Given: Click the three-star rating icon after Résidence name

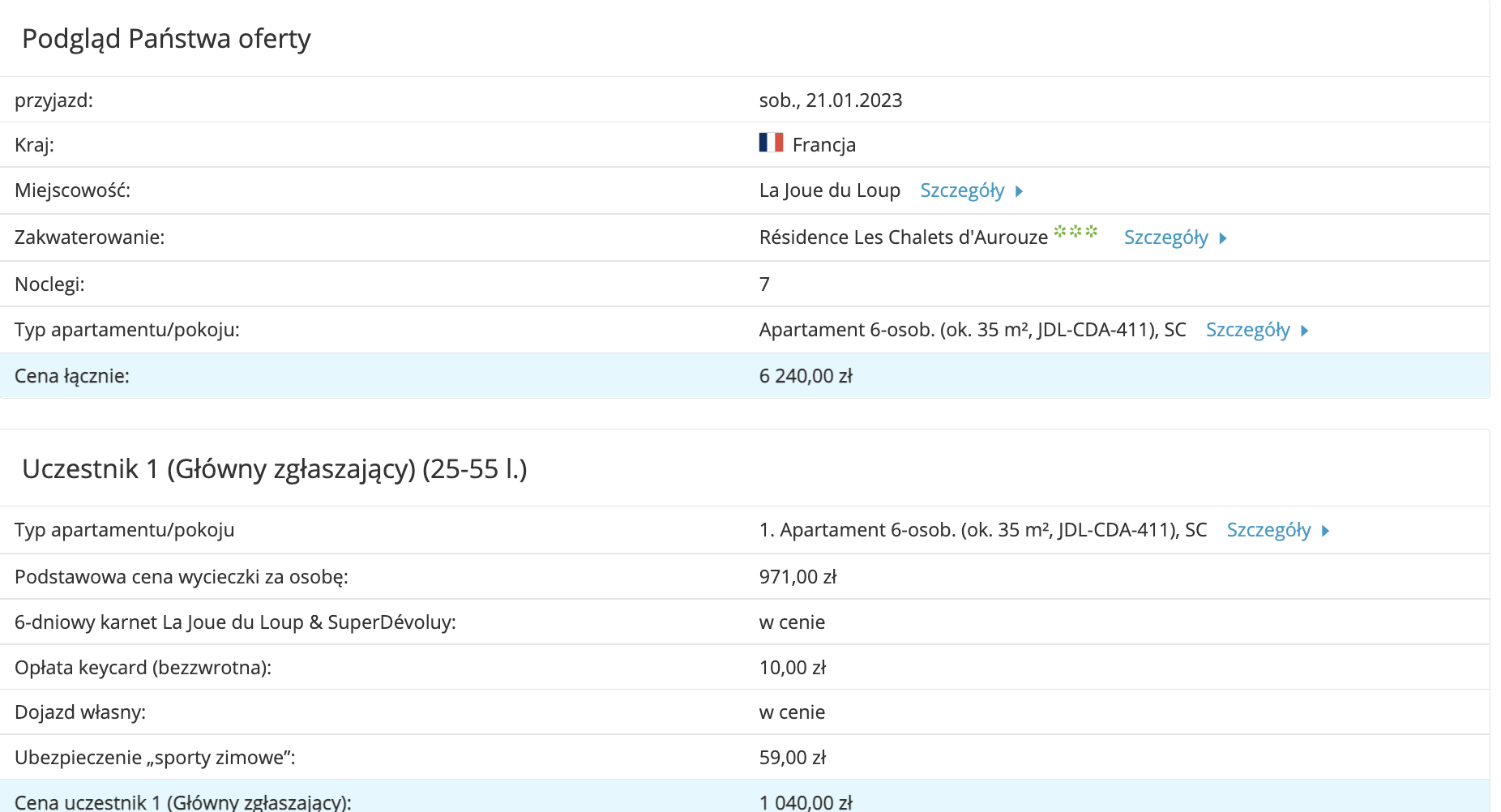Looking at the screenshot, I should coord(1076,232).
